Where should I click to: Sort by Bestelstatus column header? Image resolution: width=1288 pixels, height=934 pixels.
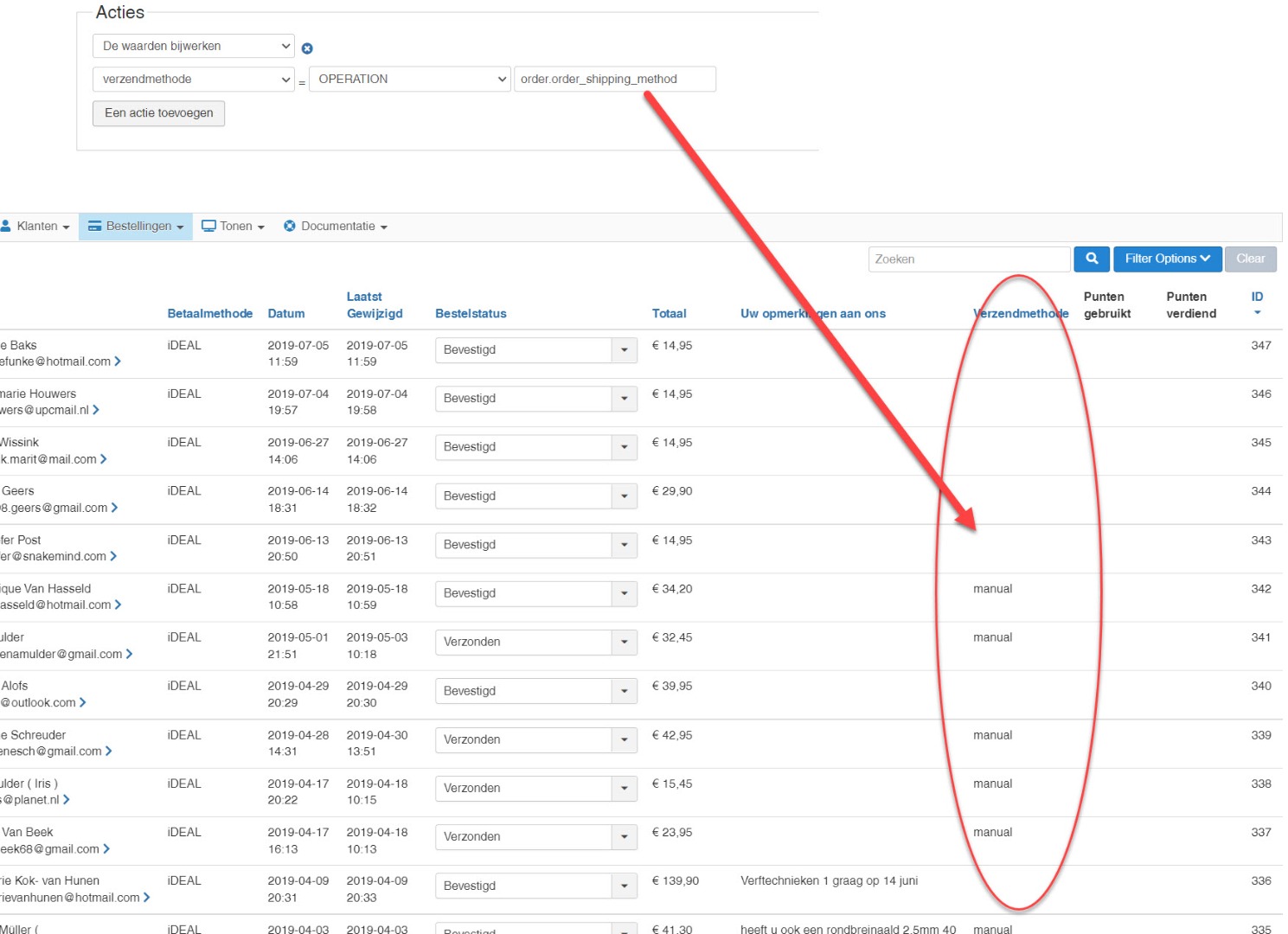pos(471,314)
